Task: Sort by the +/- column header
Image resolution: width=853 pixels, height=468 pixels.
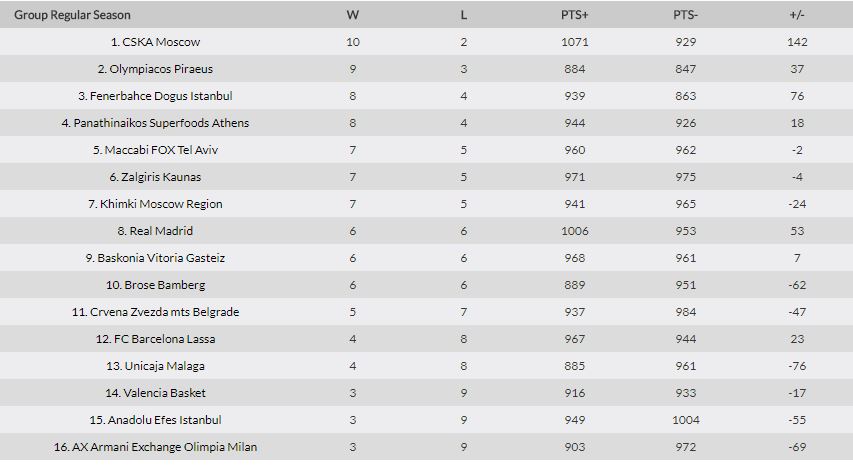Action: [x=797, y=15]
